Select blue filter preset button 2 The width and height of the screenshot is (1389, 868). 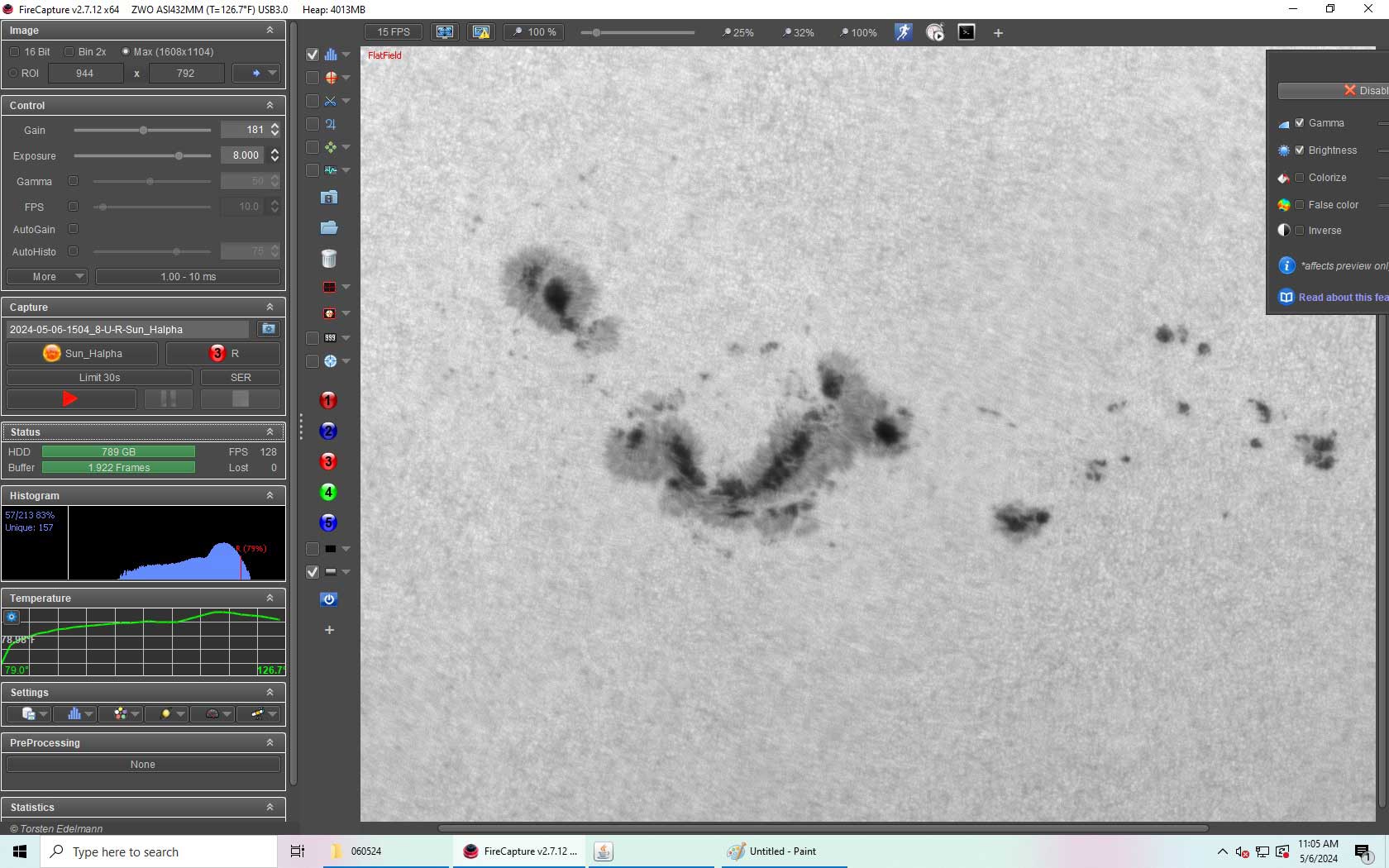(x=328, y=431)
